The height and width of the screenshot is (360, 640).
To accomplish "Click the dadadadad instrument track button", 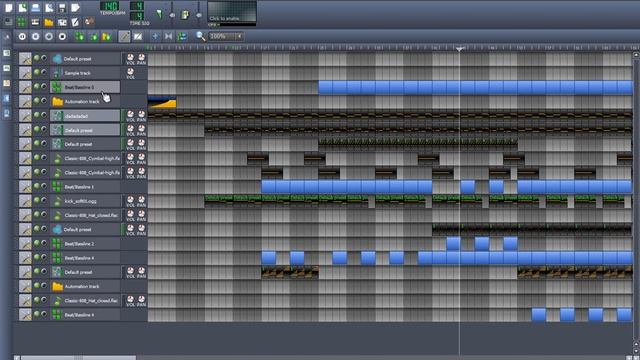I will coord(85,116).
